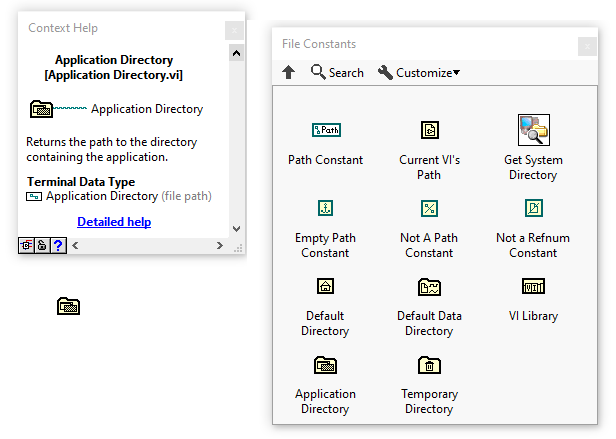This screenshot has height=439, width=616.
Task: Click the 'File Constants' palette title
Action: tap(319, 44)
